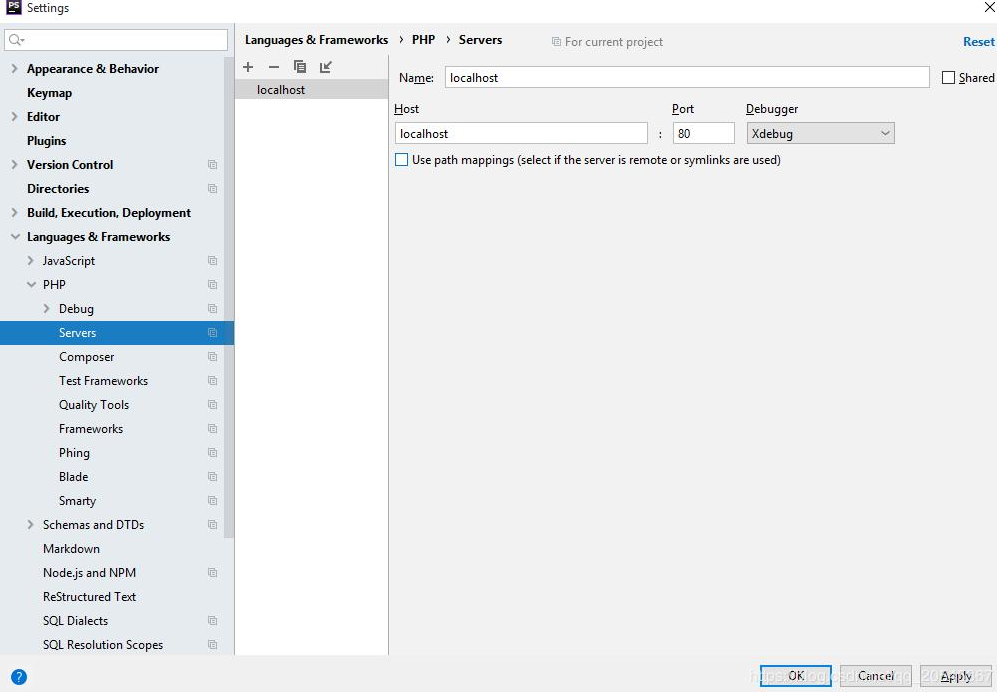Click the OK button
Screen dimensions: 997x692
tap(795, 675)
